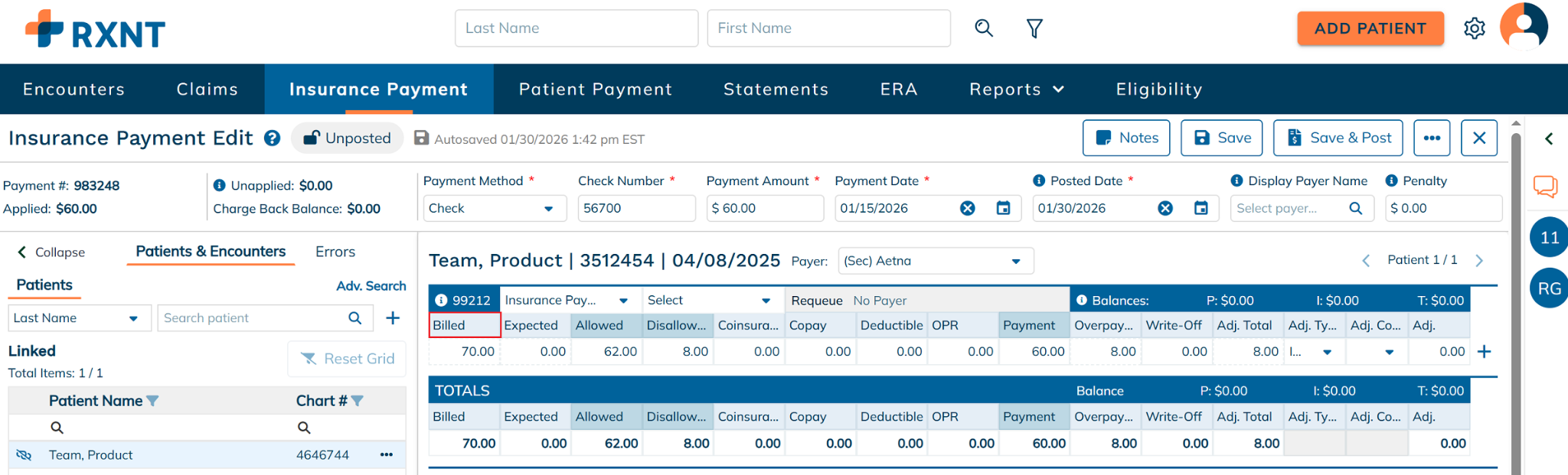
Task: Clear the Posted Date value
Action: tap(1165, 208)
